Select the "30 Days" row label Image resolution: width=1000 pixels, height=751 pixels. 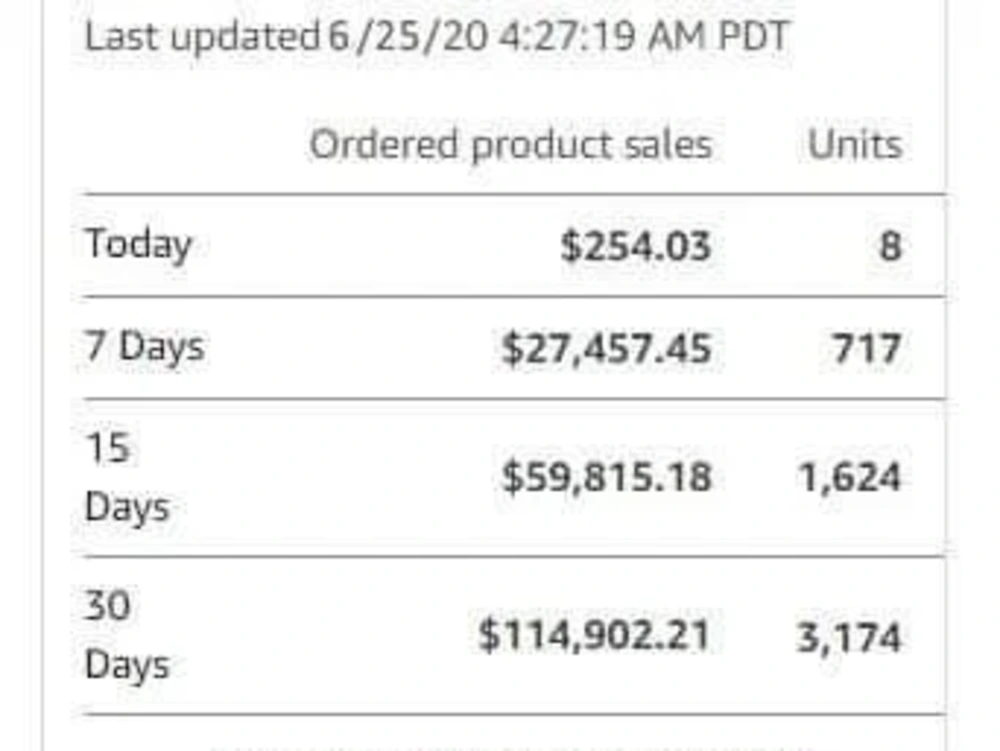point(127,635)
